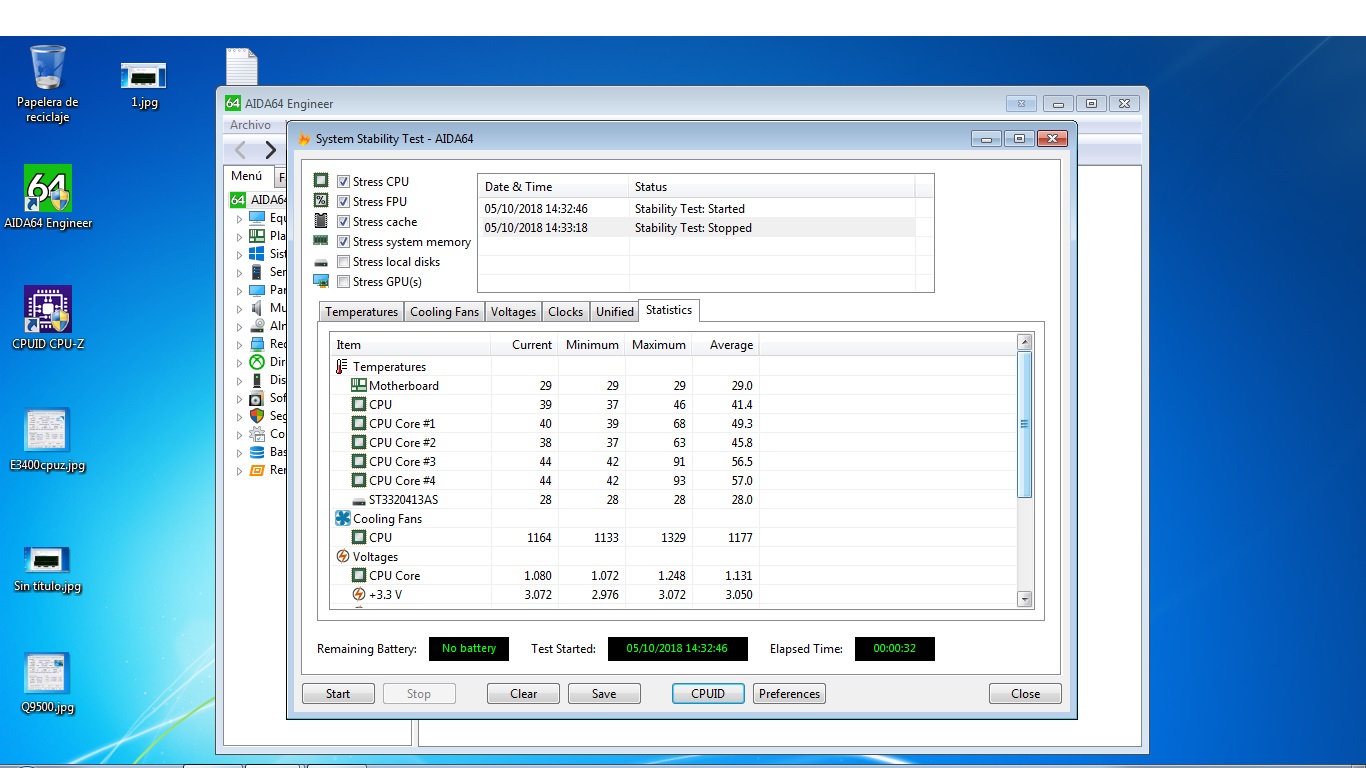Enable the Stress GPU(s) checkbox

(x=343, y=282)
